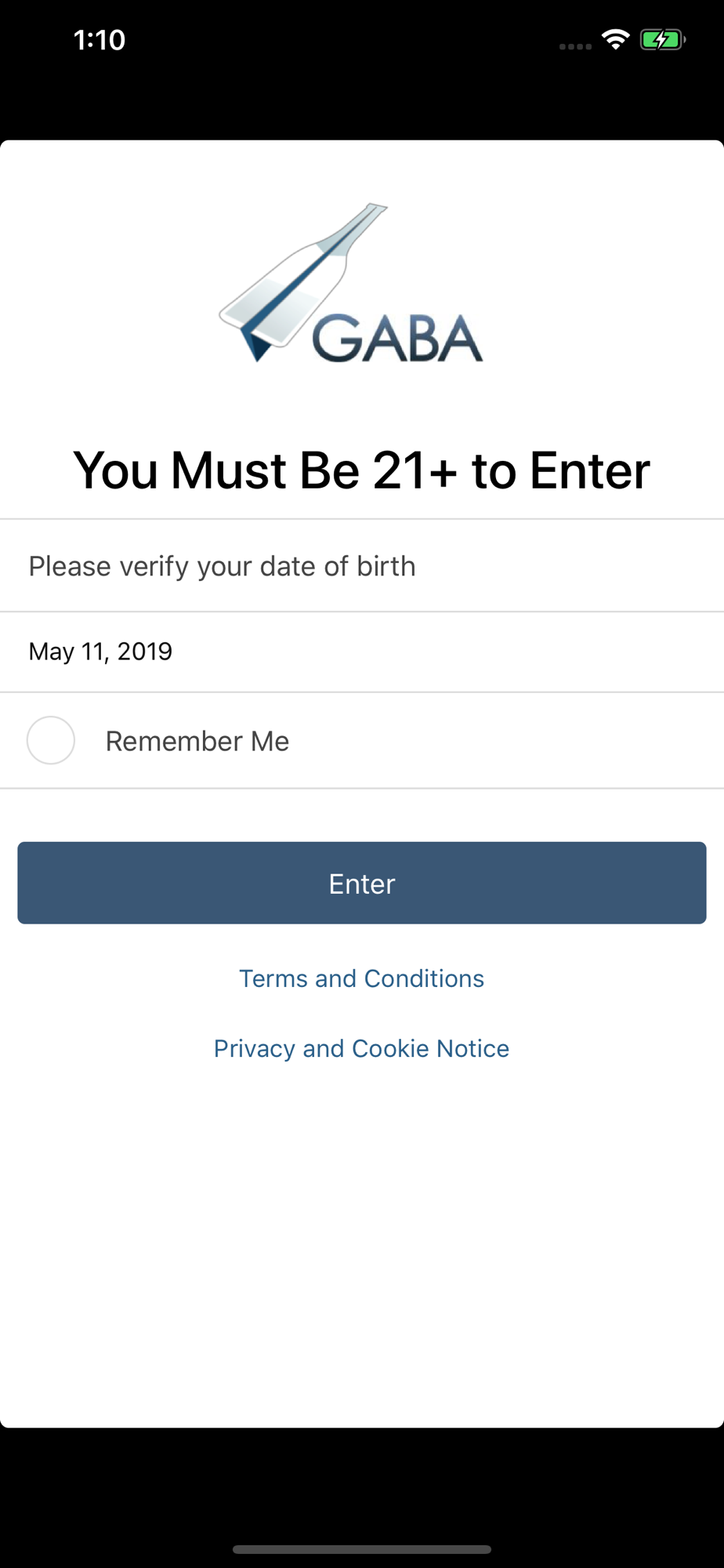724x1568 pixels.
Task: Click the dark blue tip of the logo
Action: [x=254, y=345]
